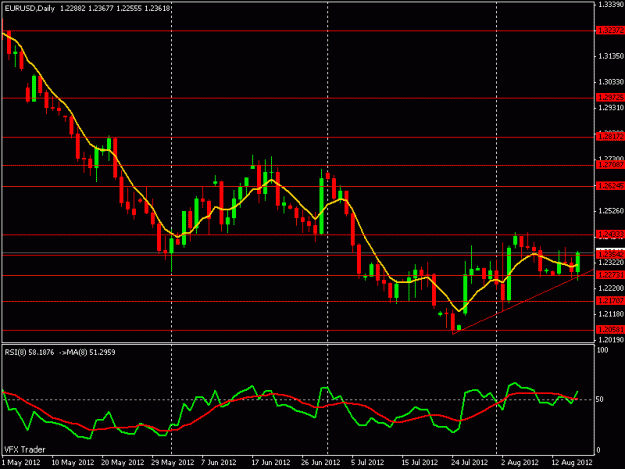Click the 1.29310 price axis value
The height and width of the screenshot is (469, 625).
611,108
